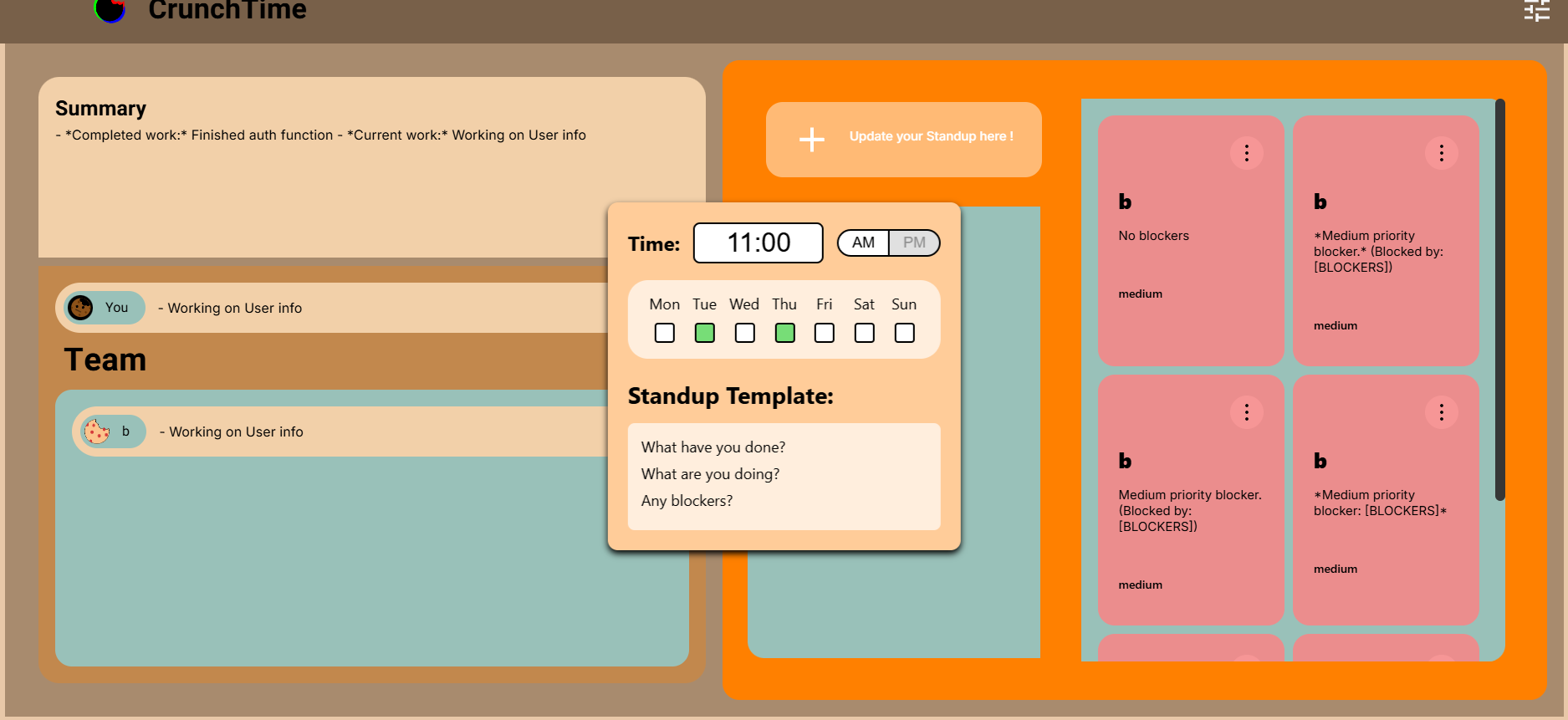Screen dimensions: 1568x720
Task: Check the Sat checkbox
Action: pos(864,333)
